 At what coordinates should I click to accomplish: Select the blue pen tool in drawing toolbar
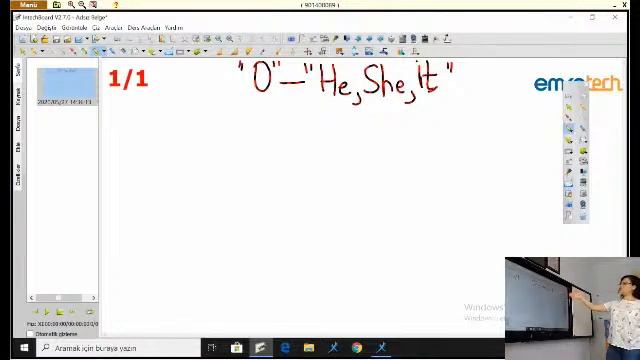coord(112,51)
